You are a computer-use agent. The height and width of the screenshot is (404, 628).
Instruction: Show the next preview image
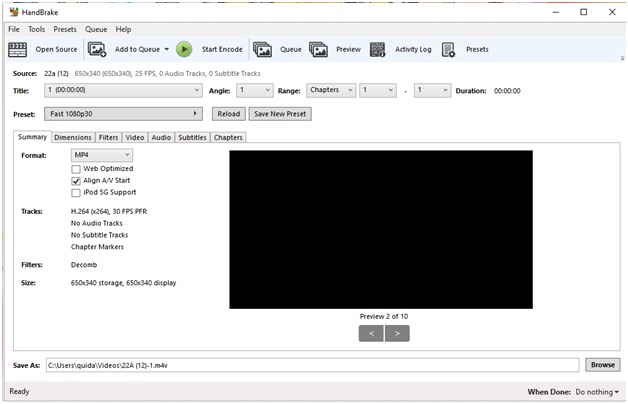tap(397, 334)
